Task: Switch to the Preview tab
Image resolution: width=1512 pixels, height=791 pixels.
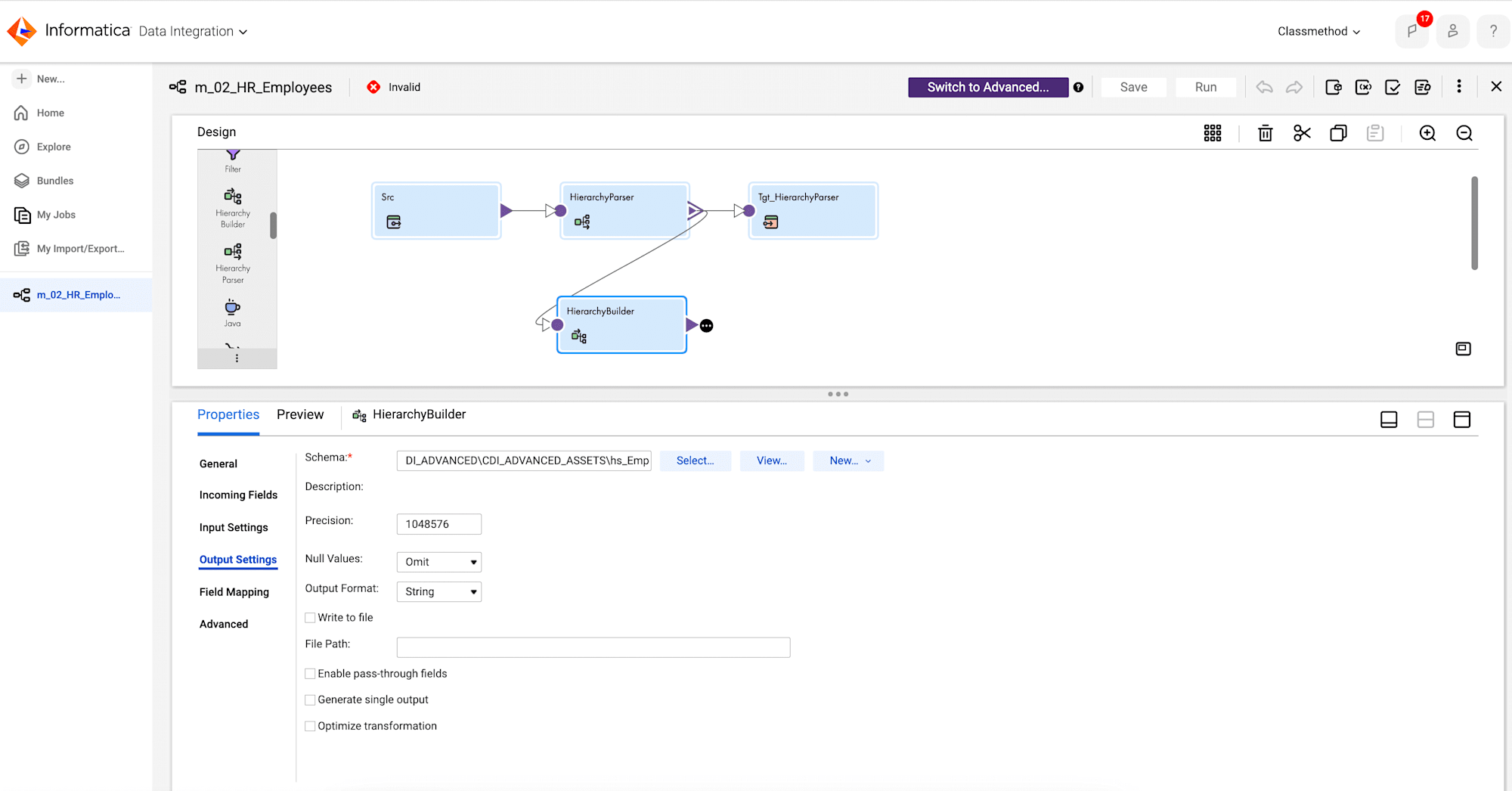Action: 300,414
